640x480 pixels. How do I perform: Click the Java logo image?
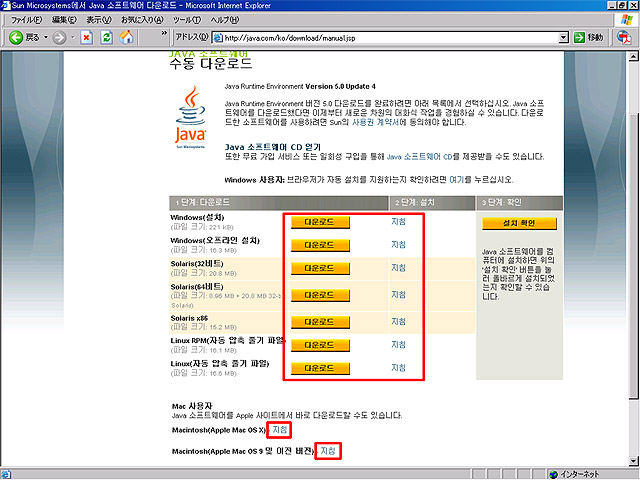pyautogui.click(x=190, y=117)
